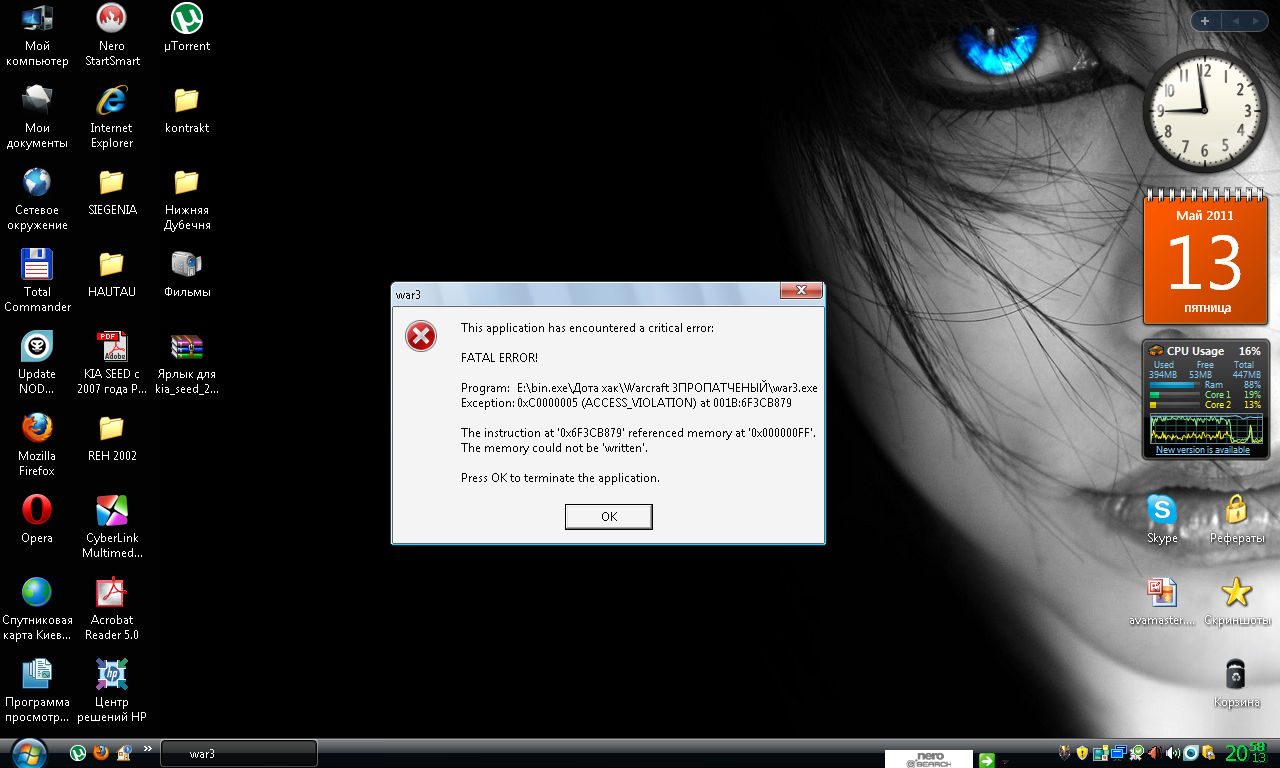Select the Скриншоты star icon

point(1237,601)
